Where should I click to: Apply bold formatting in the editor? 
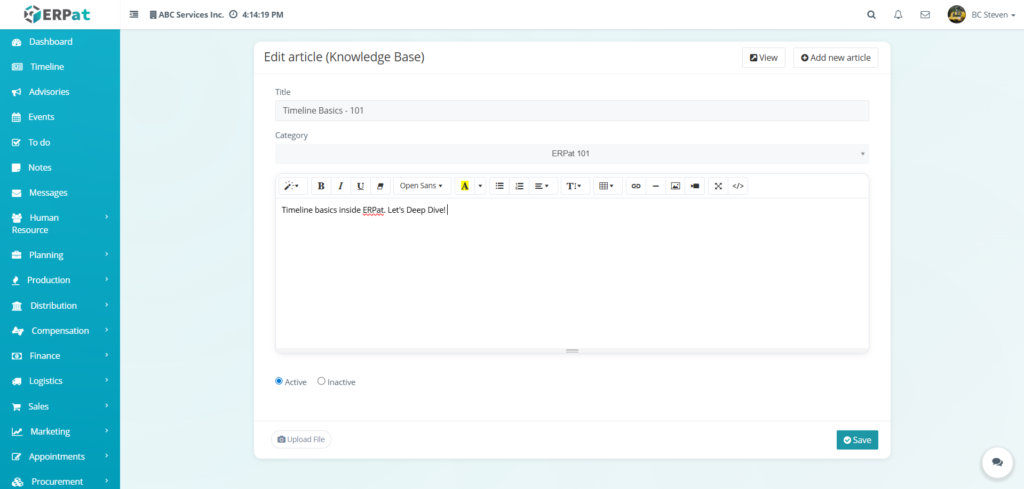tap(321, 186)
